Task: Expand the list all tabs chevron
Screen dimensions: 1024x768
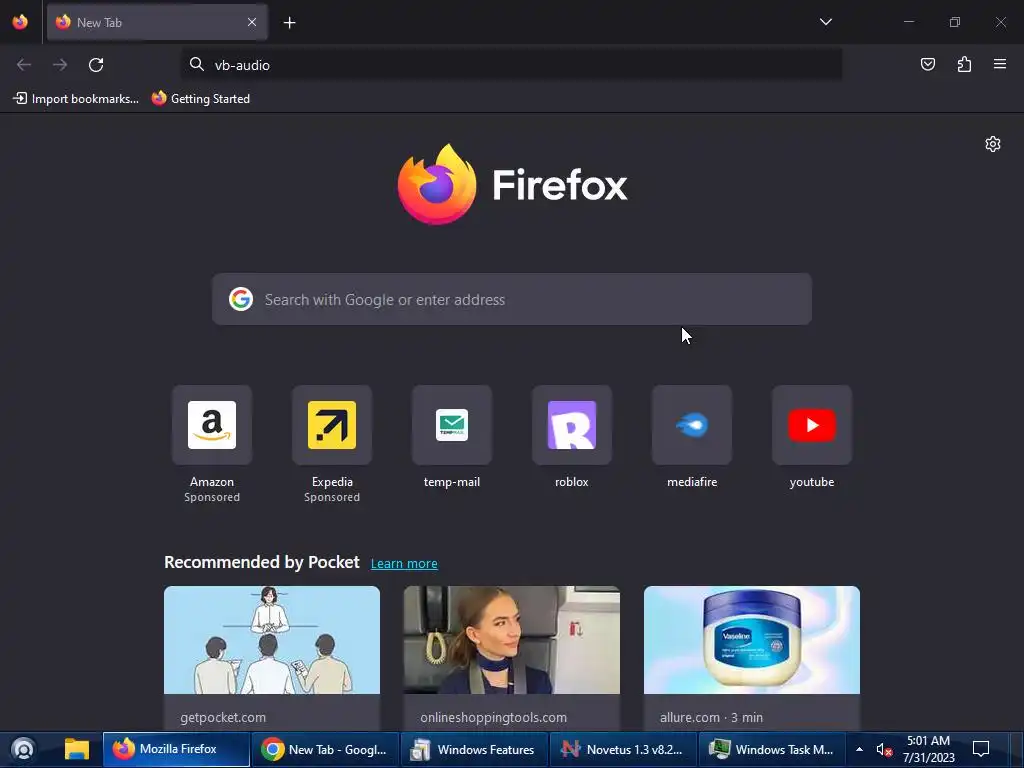Action: click(x=825, y=22)
